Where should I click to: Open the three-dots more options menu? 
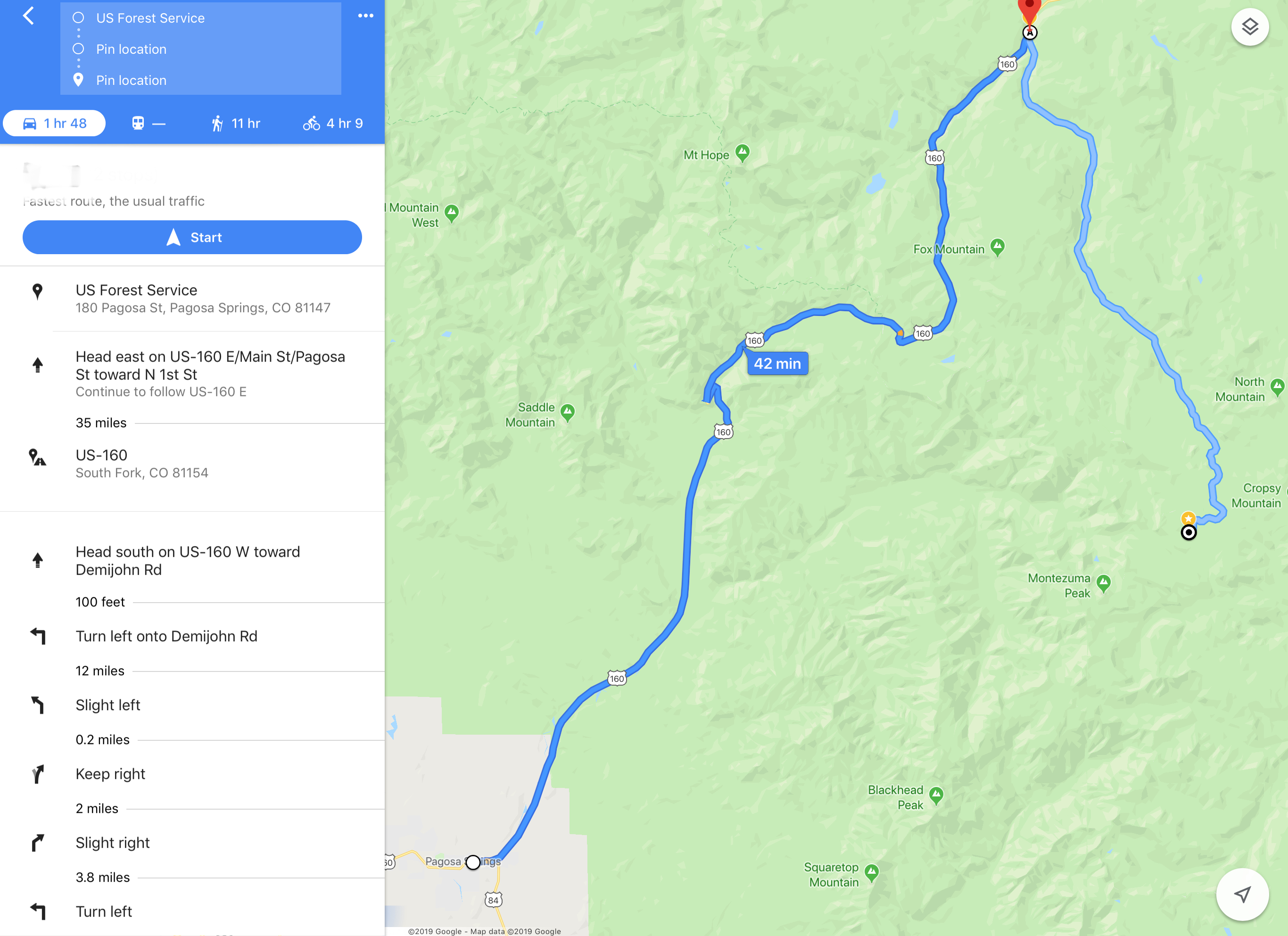point(366,16)
